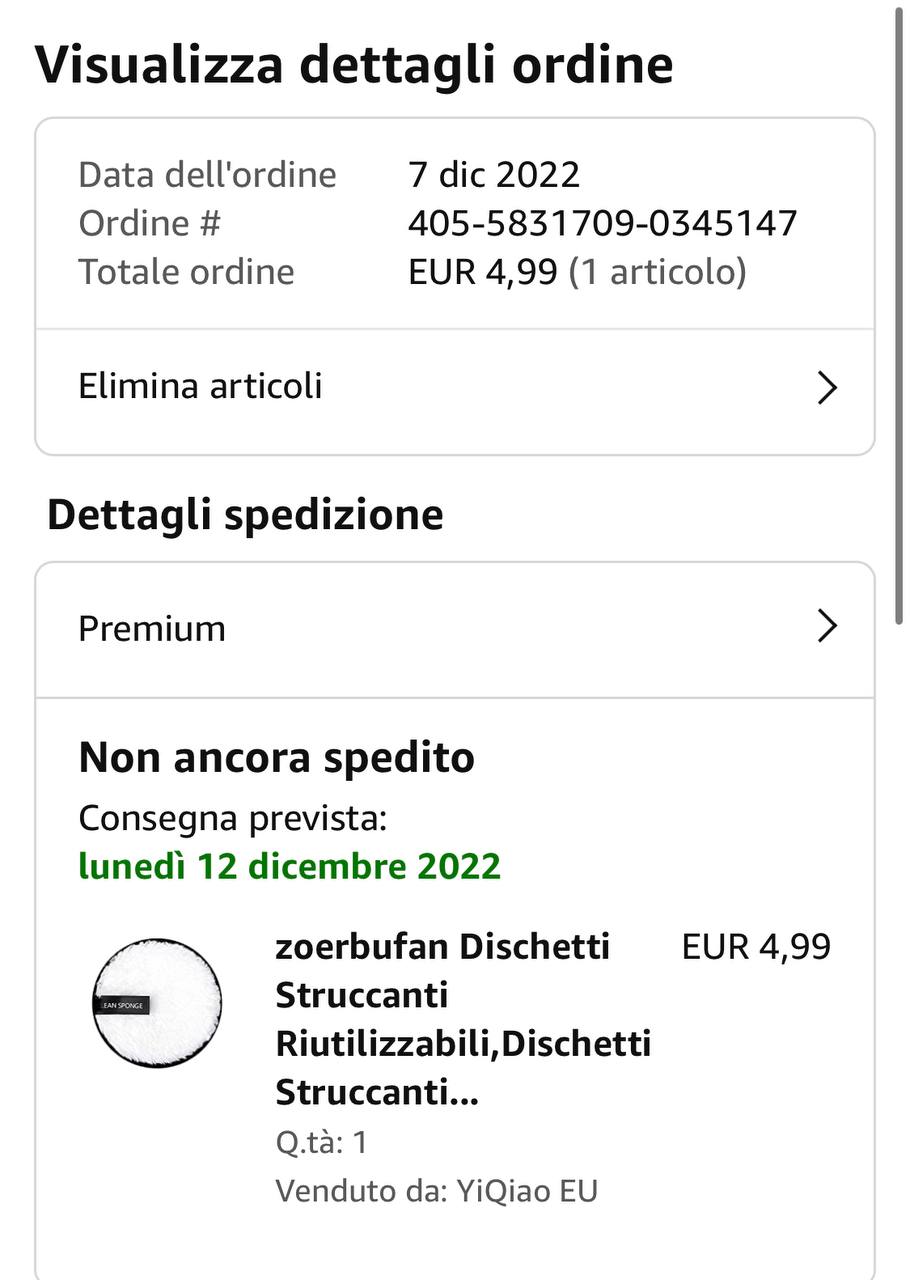
Task: Click the product price EUR 4,99 beside the title
Action: [x=756, y=946]
